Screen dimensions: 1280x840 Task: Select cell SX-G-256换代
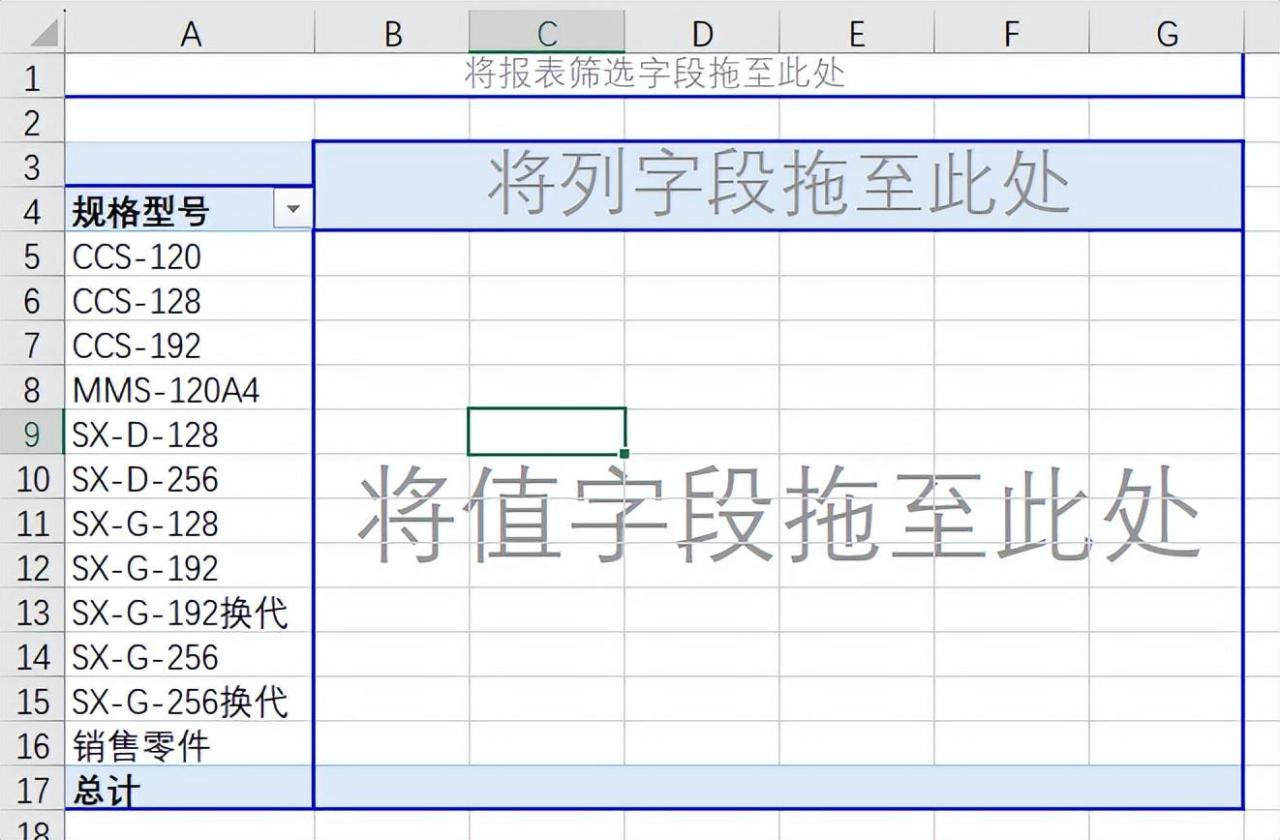[x=189, y=701]
